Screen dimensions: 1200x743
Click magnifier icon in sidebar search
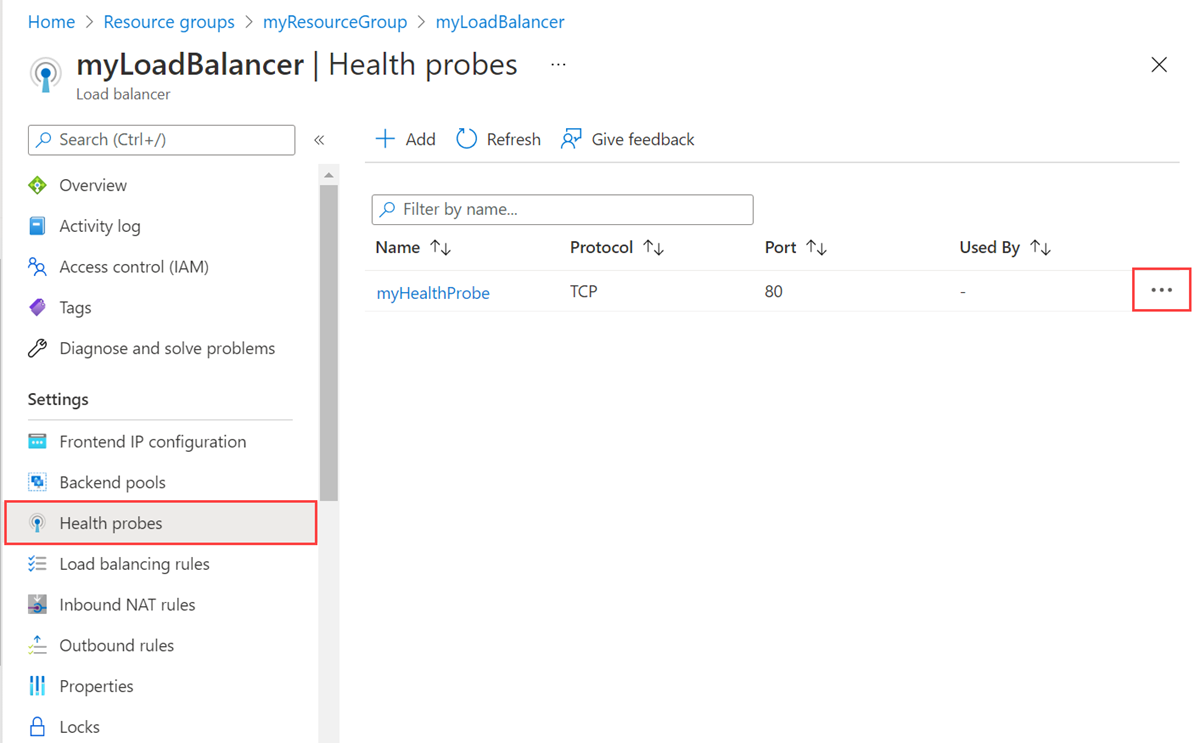[44, 140]
